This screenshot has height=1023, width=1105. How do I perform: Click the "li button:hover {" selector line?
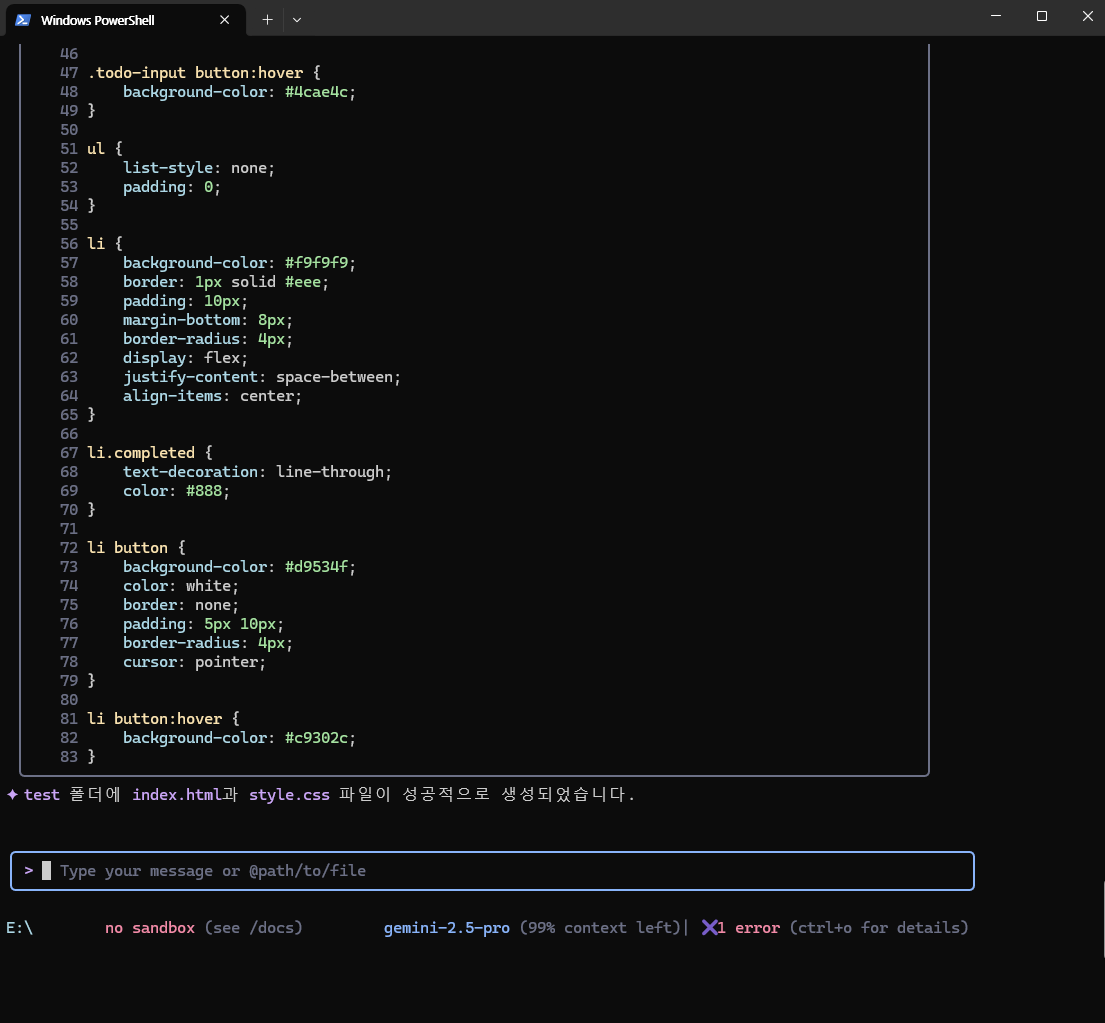click(163, 719)
